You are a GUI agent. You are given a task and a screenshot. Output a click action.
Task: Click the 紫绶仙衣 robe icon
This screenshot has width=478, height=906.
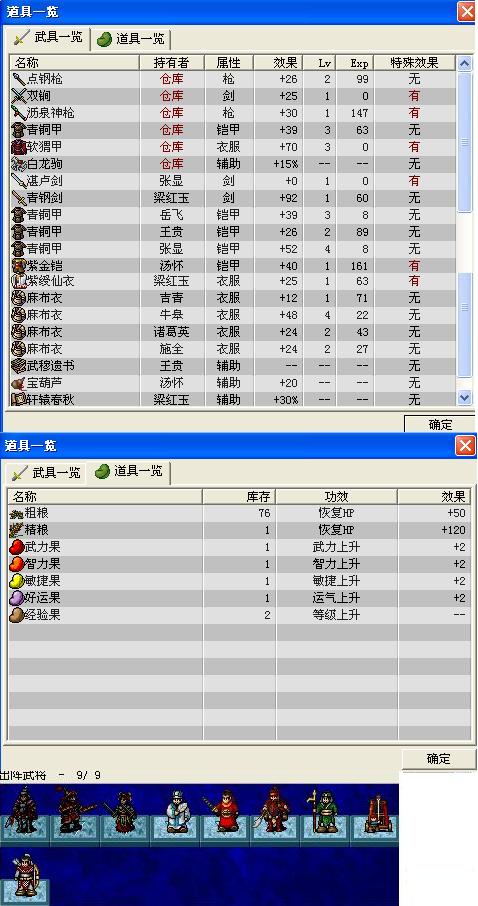18,282
